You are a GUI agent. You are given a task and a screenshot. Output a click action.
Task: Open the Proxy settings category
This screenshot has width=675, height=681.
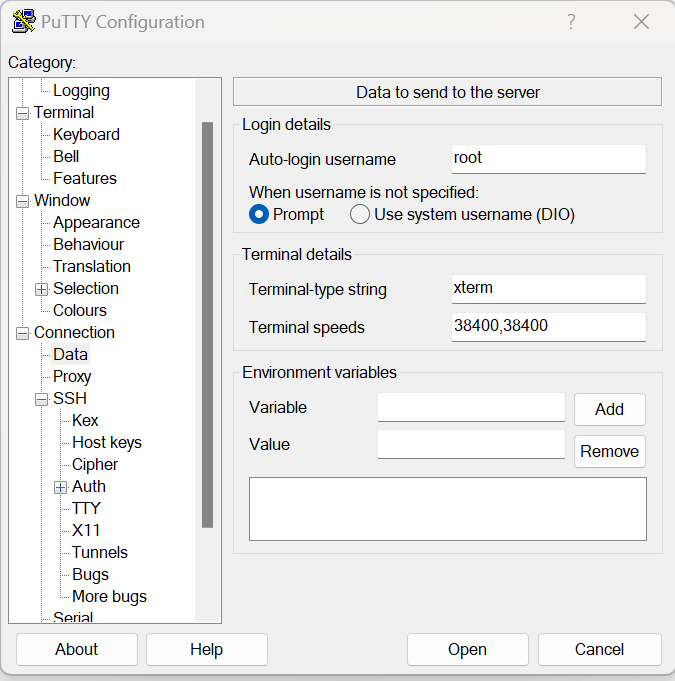[72, 377]
